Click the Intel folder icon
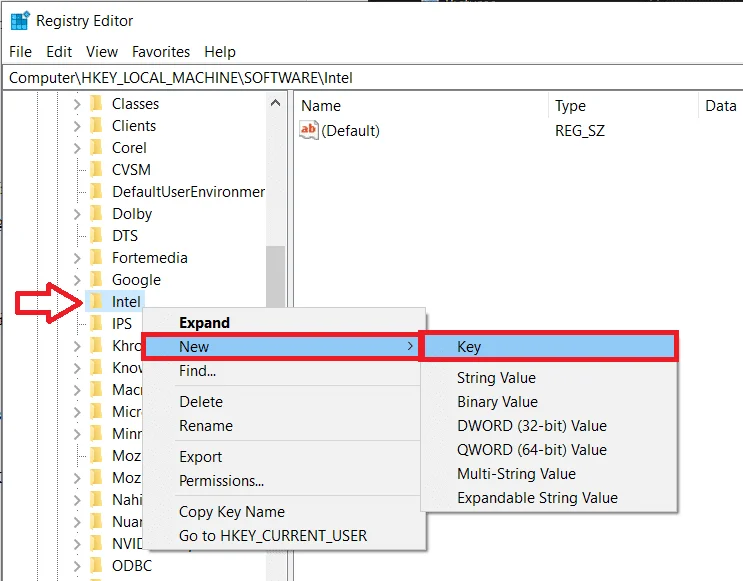The width and height of the screenshot is (743, 581). pos(96,301)
